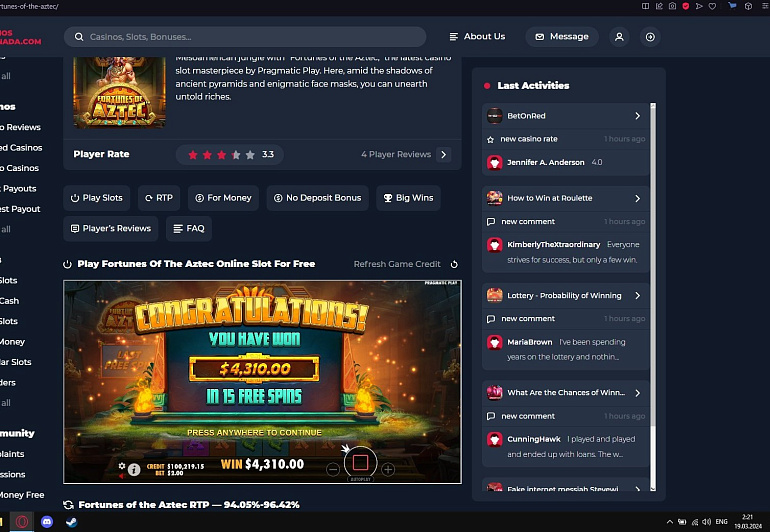770x532 pixels.
Task: Expand the BetOnRed activity
Action: [637, 116]
